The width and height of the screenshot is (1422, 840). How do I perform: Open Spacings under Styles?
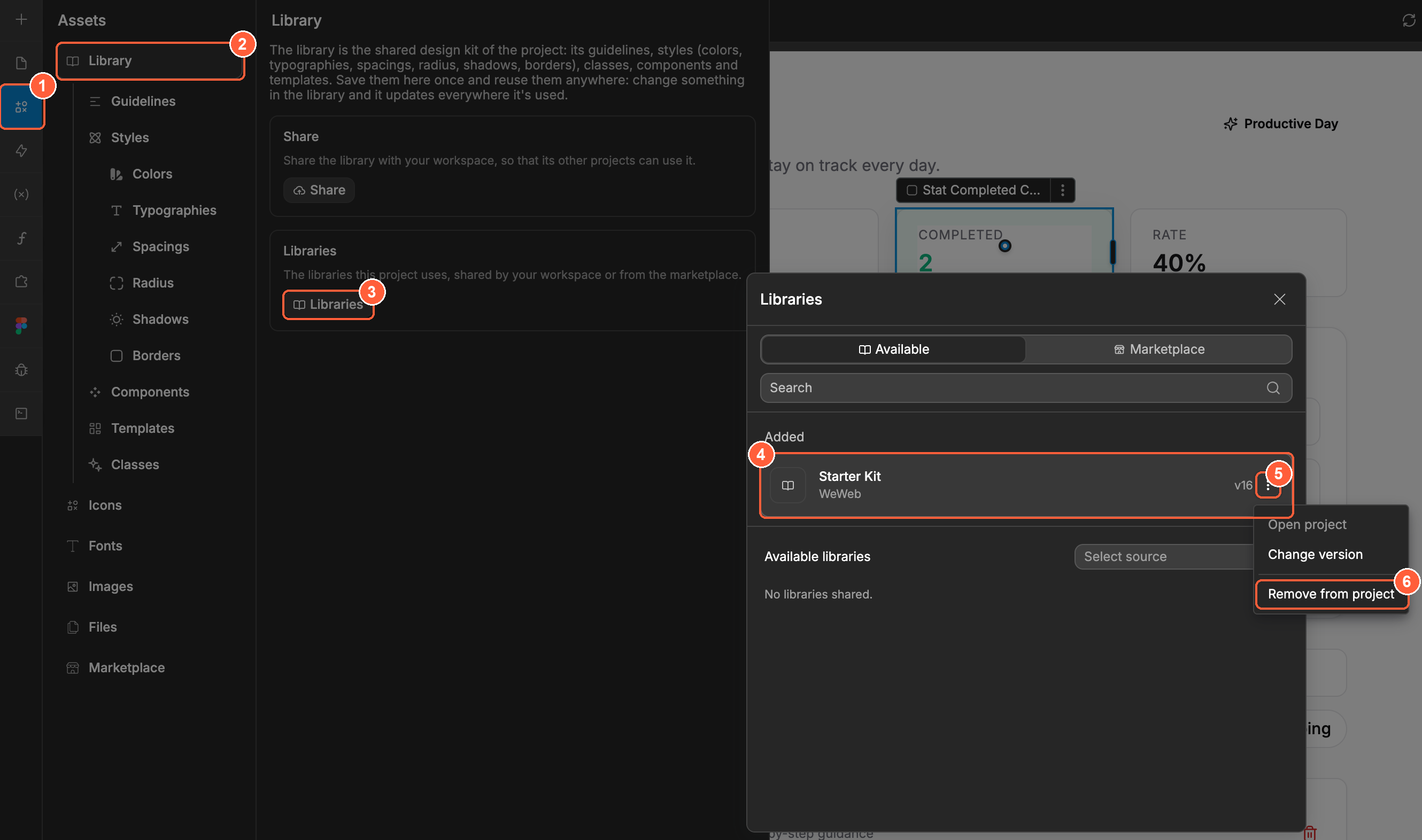pos(160,246)
